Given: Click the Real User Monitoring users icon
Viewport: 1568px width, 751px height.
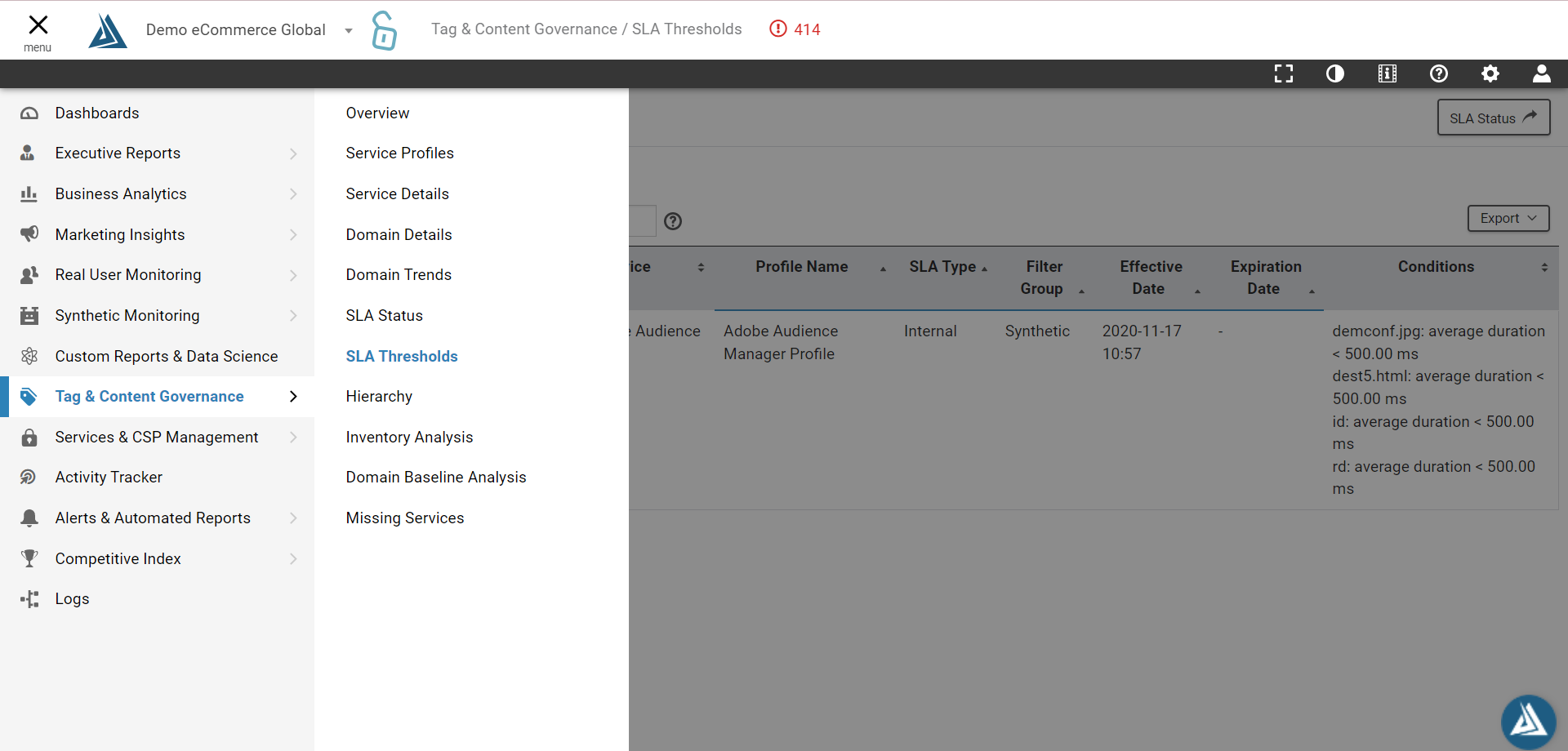Looking at the screenshot, I should point(29,275).
